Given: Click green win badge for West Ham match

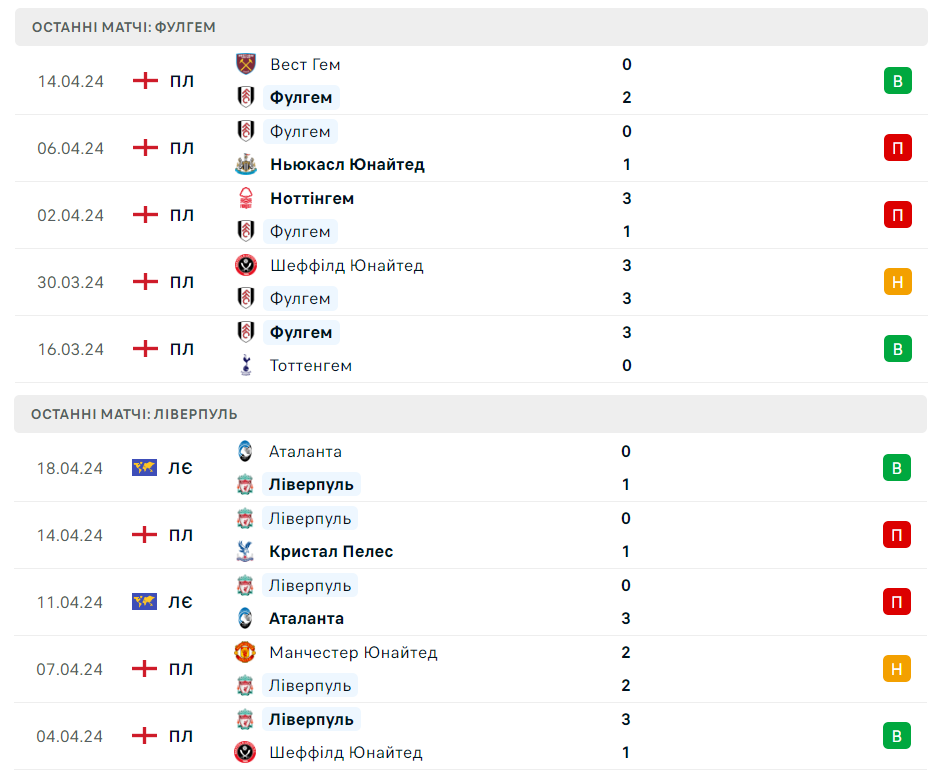Looking at the screenshot, I should click(x=897, y=81).
